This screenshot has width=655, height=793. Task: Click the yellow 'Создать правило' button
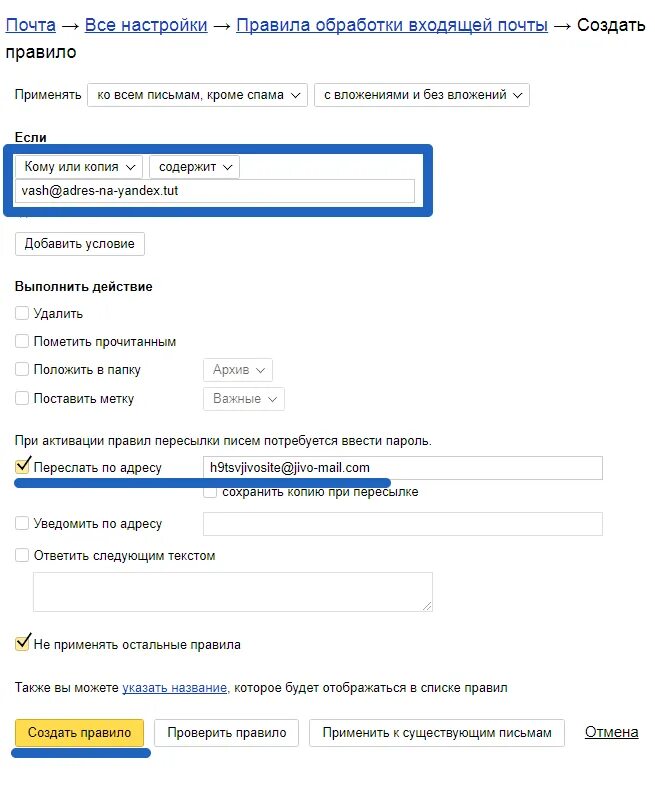point(79,733)
